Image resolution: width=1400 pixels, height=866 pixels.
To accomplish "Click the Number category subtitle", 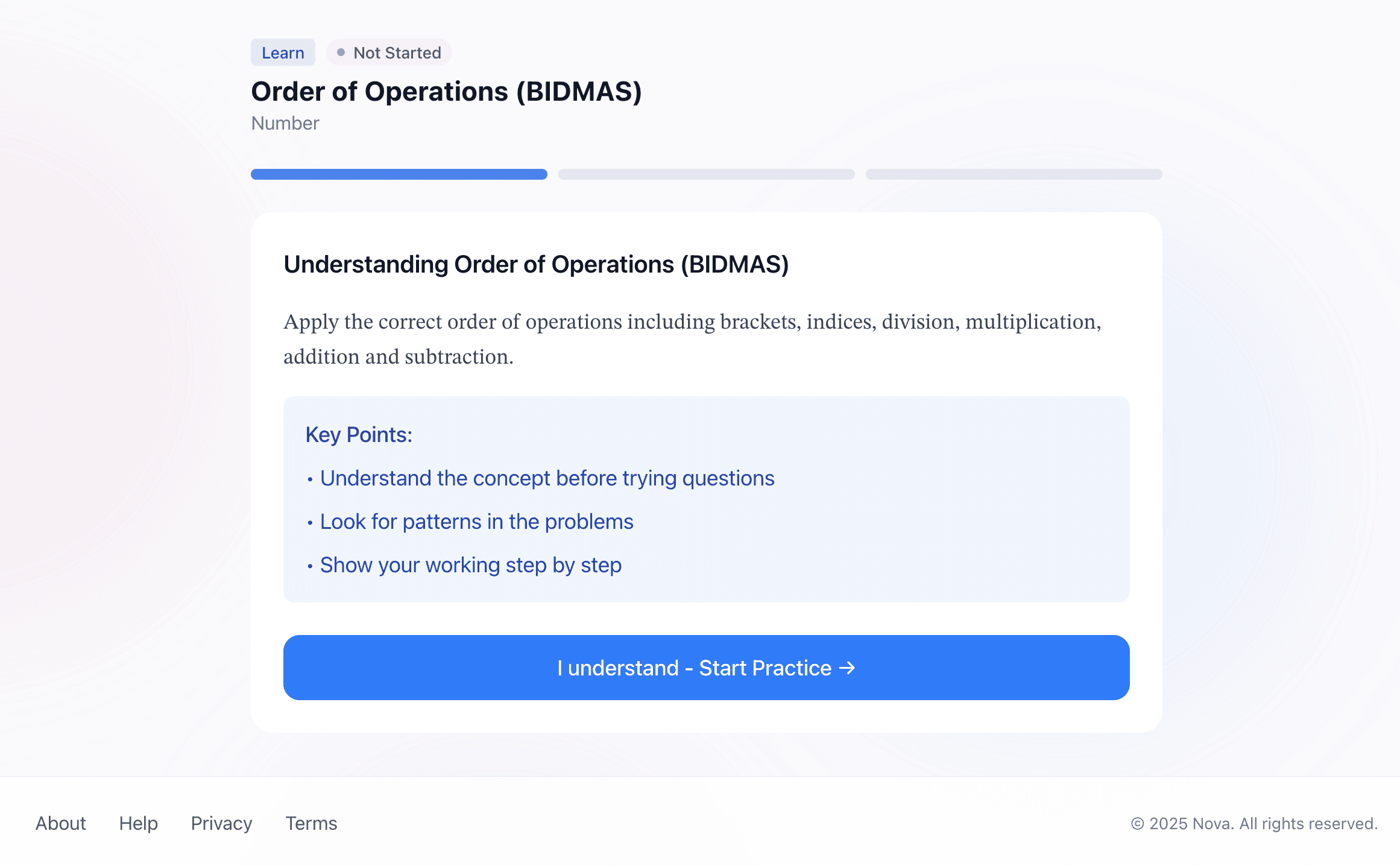I will [x=285, y=123].
